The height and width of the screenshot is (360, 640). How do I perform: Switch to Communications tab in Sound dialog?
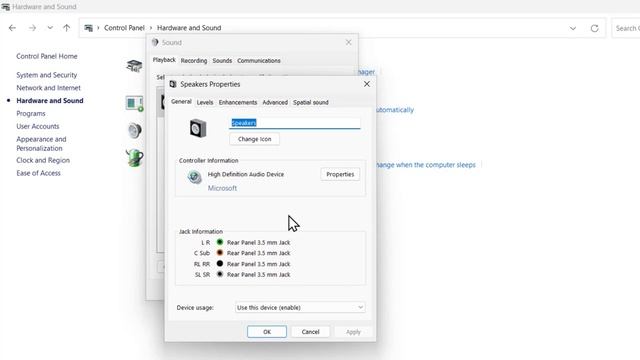pos(259,60)
